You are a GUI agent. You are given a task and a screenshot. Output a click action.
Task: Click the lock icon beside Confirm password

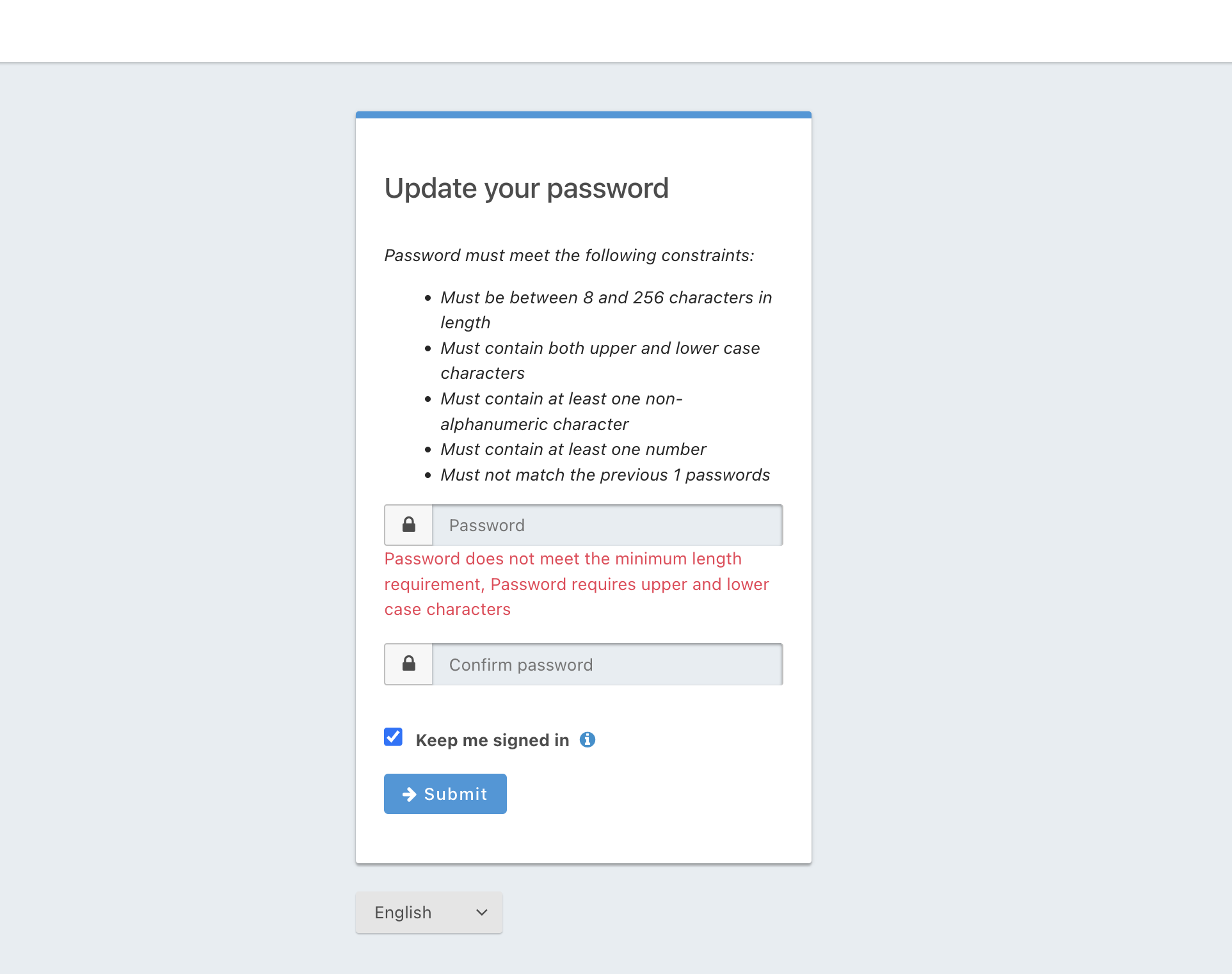408,664
